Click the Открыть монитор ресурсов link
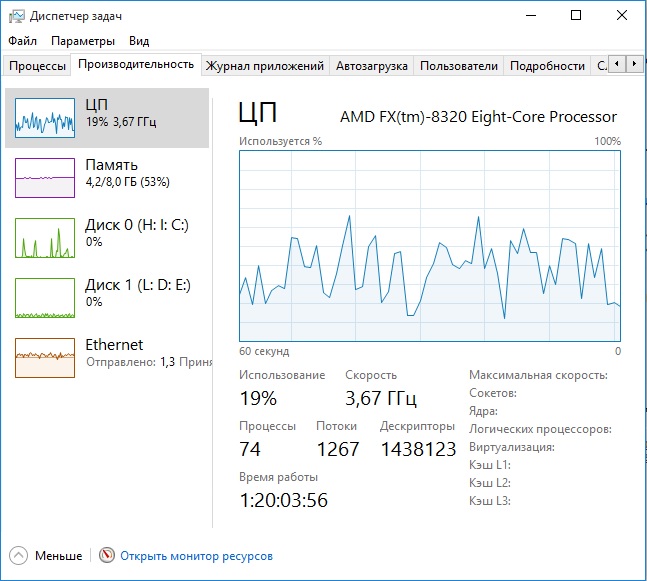This screenshot has height=581, width=647. click(196, 556)
